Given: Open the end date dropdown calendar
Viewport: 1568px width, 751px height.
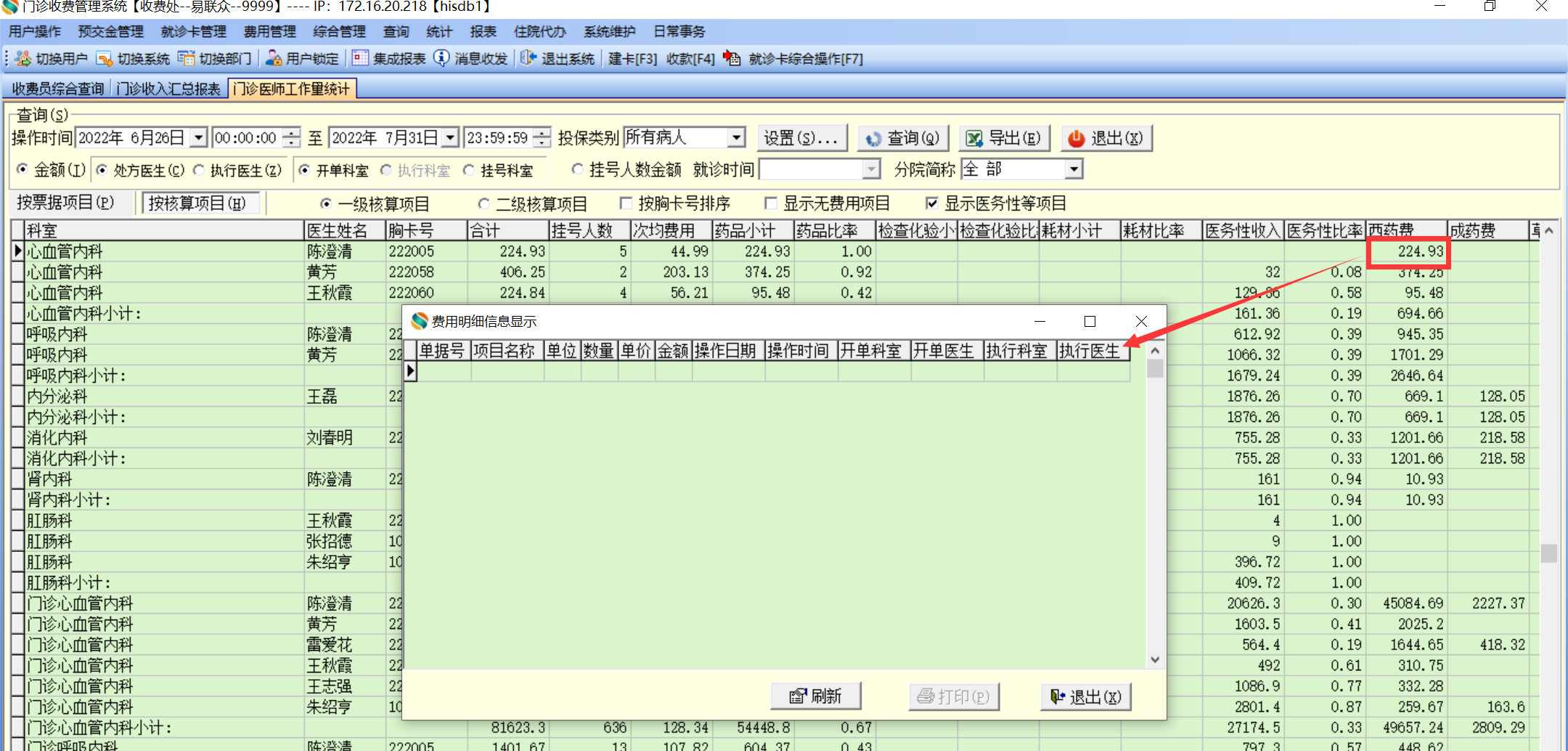Looking at the screenshot, I should click(x=451, y=137).
